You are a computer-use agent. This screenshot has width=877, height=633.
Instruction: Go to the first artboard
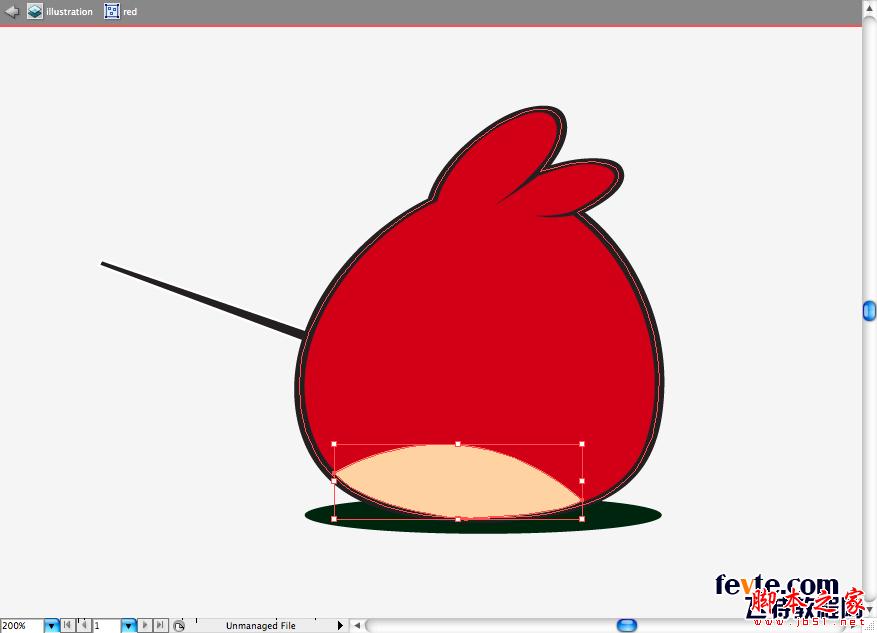pyautogui.click(x=67, y=625)
